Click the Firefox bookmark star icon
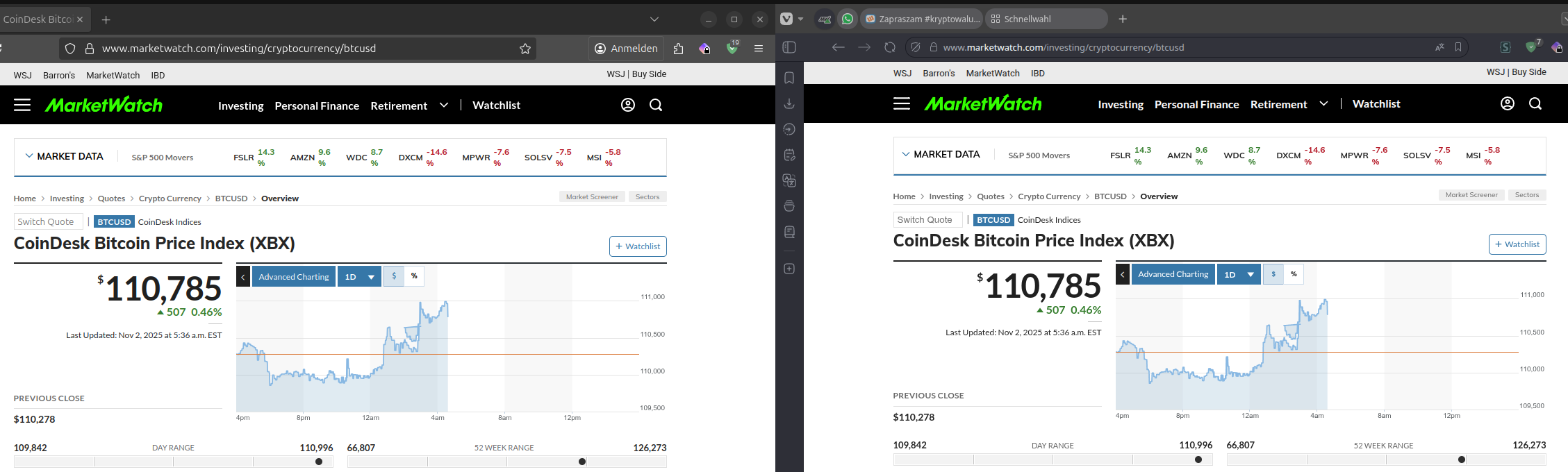 (525, 49)
